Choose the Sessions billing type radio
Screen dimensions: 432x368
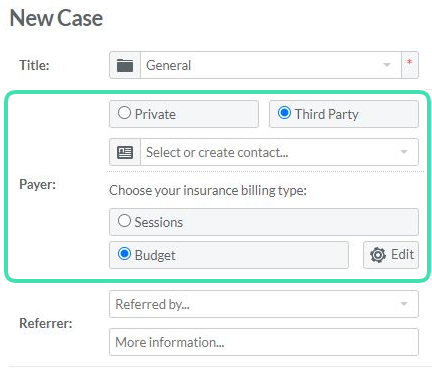click(x=124, y=221)
